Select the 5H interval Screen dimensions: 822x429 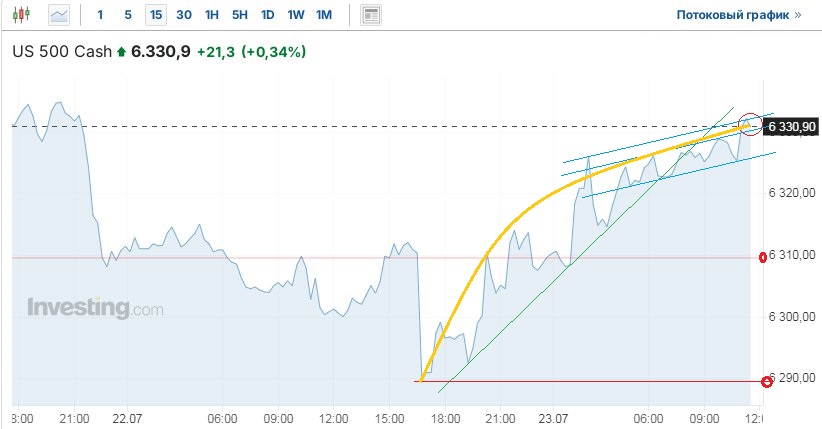[240, 15]
